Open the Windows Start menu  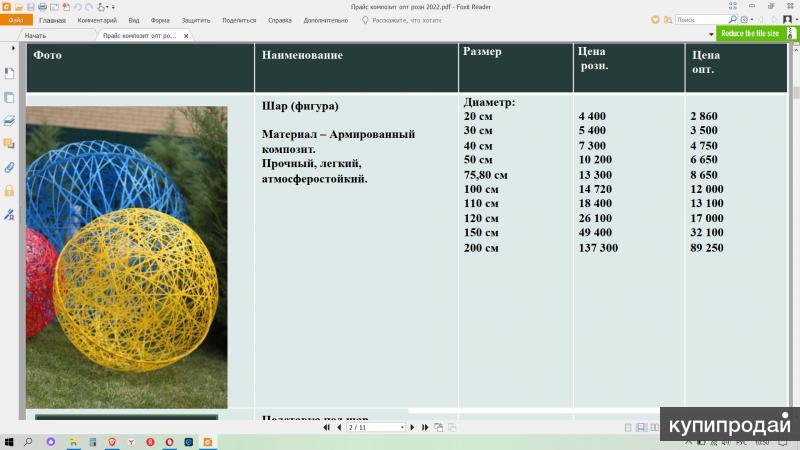tap(9, 442)
